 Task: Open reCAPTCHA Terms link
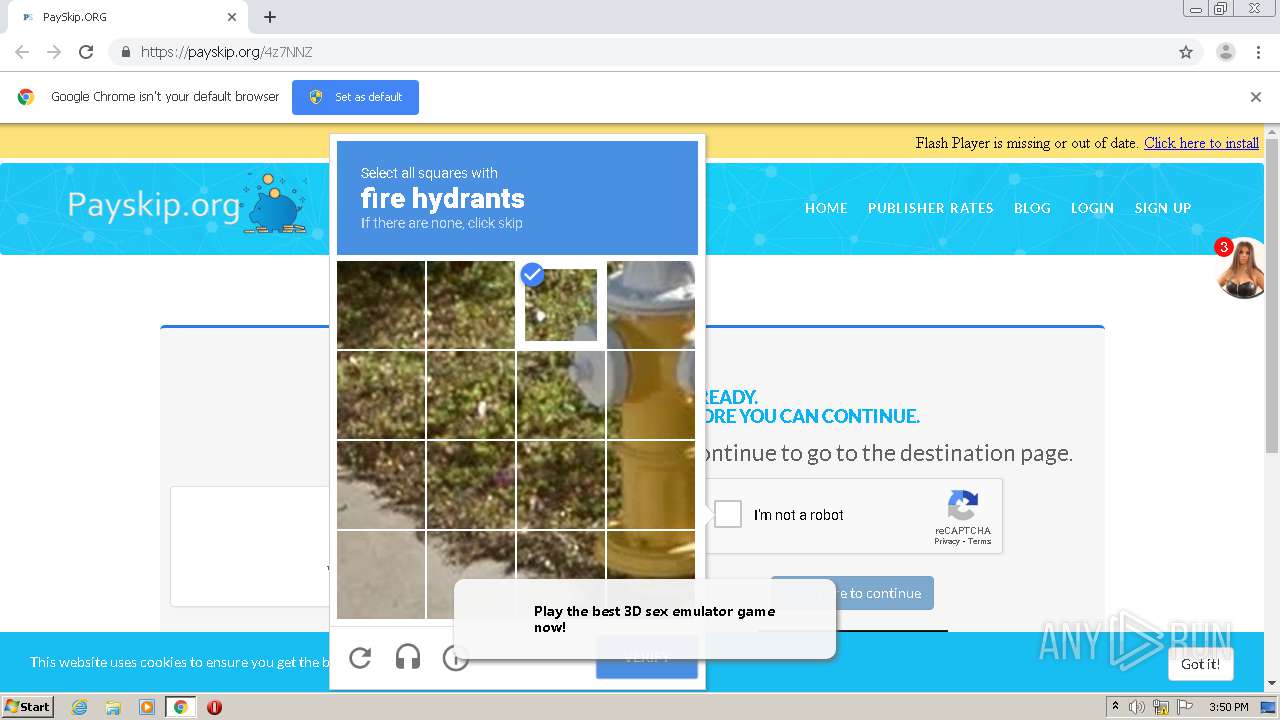(980, 541)
